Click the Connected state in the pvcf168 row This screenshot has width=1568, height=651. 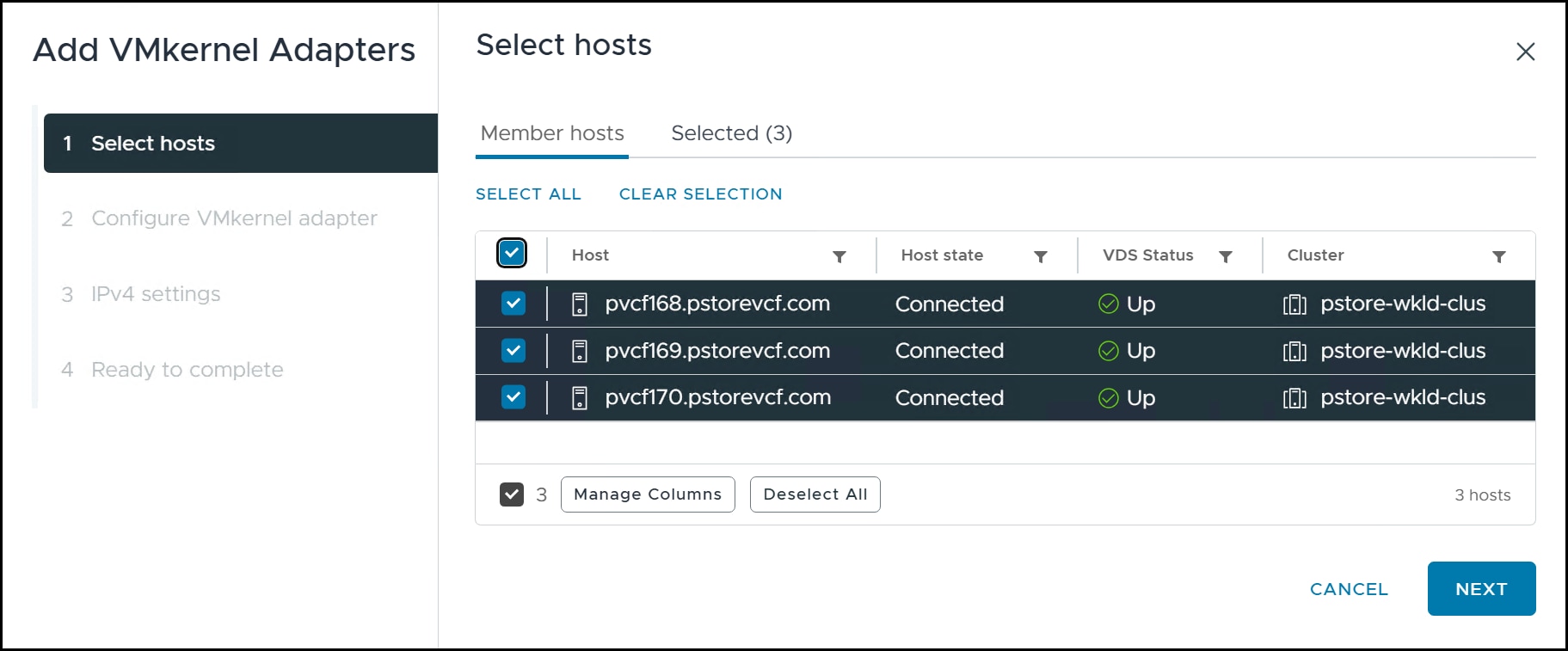click(950, 304)
